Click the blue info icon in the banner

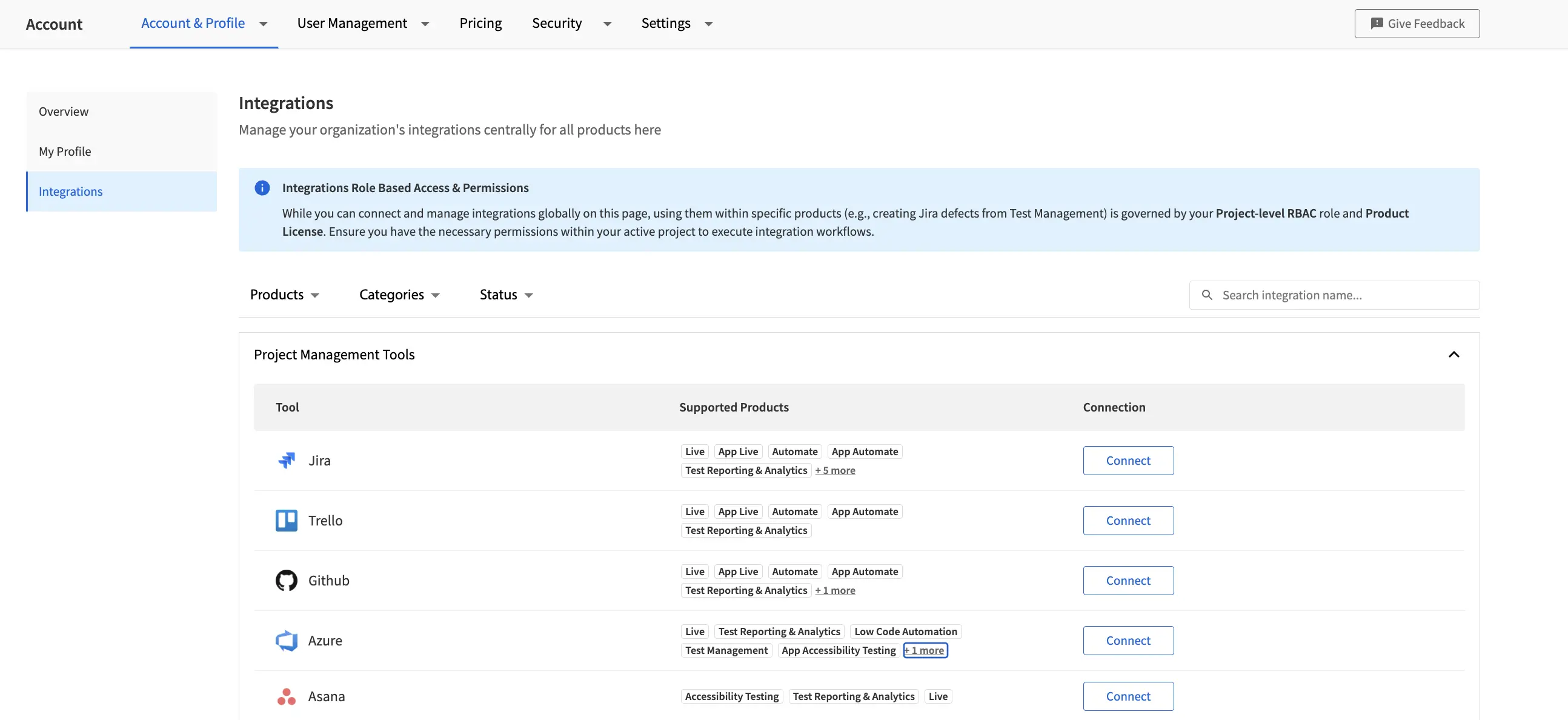pos(262,188)
